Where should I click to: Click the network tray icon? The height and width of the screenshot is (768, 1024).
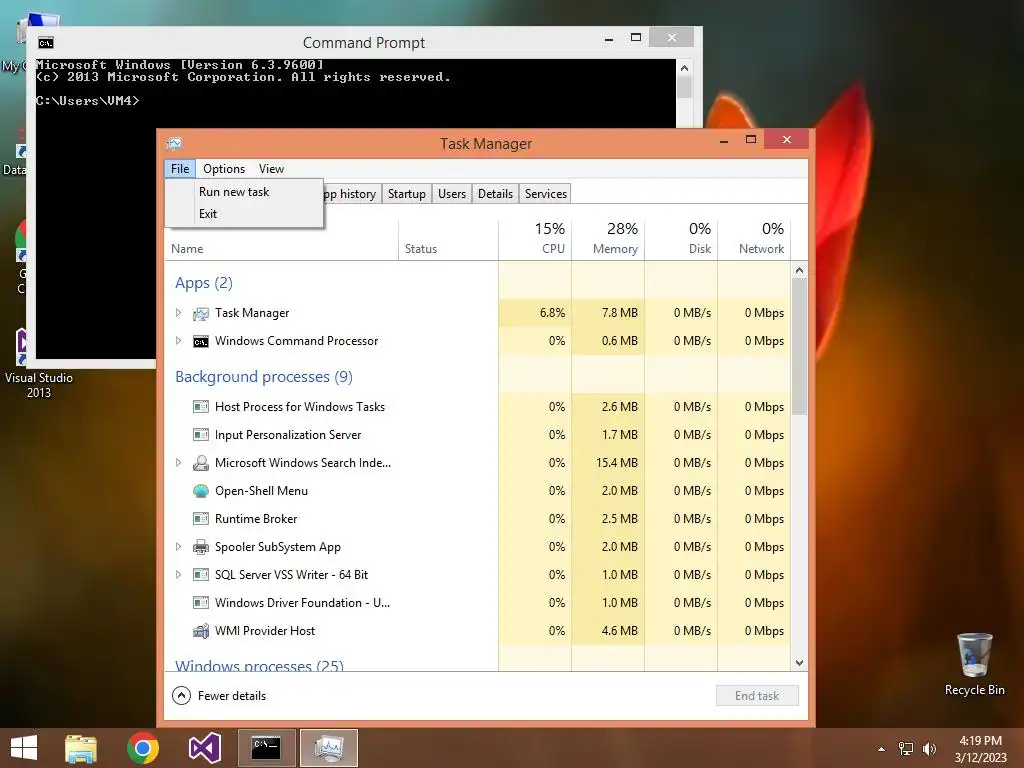tap(906, 749)
